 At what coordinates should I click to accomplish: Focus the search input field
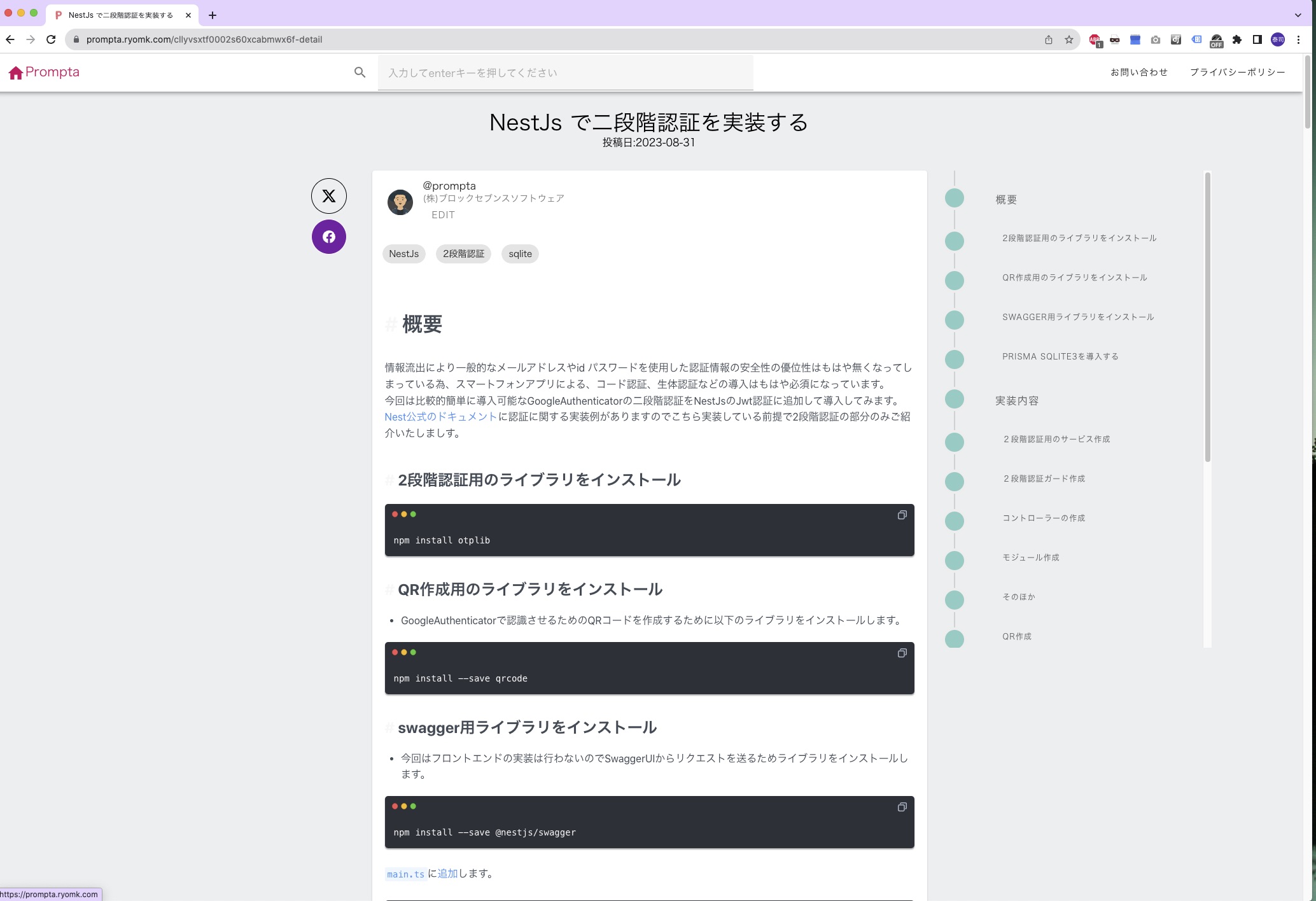click(x=565, y=73)
